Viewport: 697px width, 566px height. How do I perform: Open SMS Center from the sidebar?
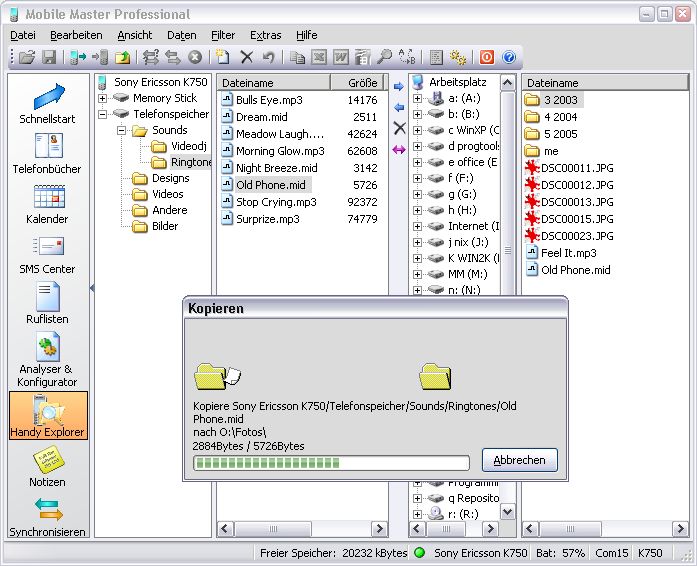pyautogui.click(x=48, y=254)
